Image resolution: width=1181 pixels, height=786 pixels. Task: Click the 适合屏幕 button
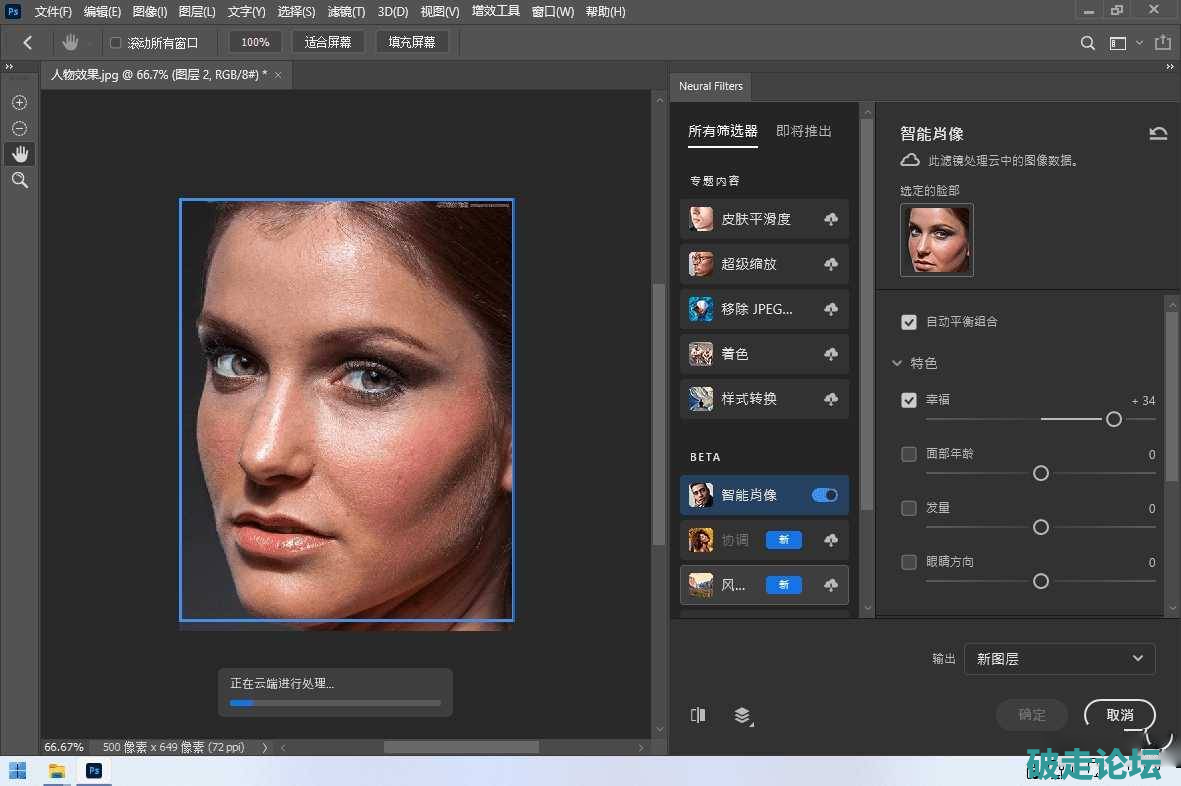[x=328, y=42]
